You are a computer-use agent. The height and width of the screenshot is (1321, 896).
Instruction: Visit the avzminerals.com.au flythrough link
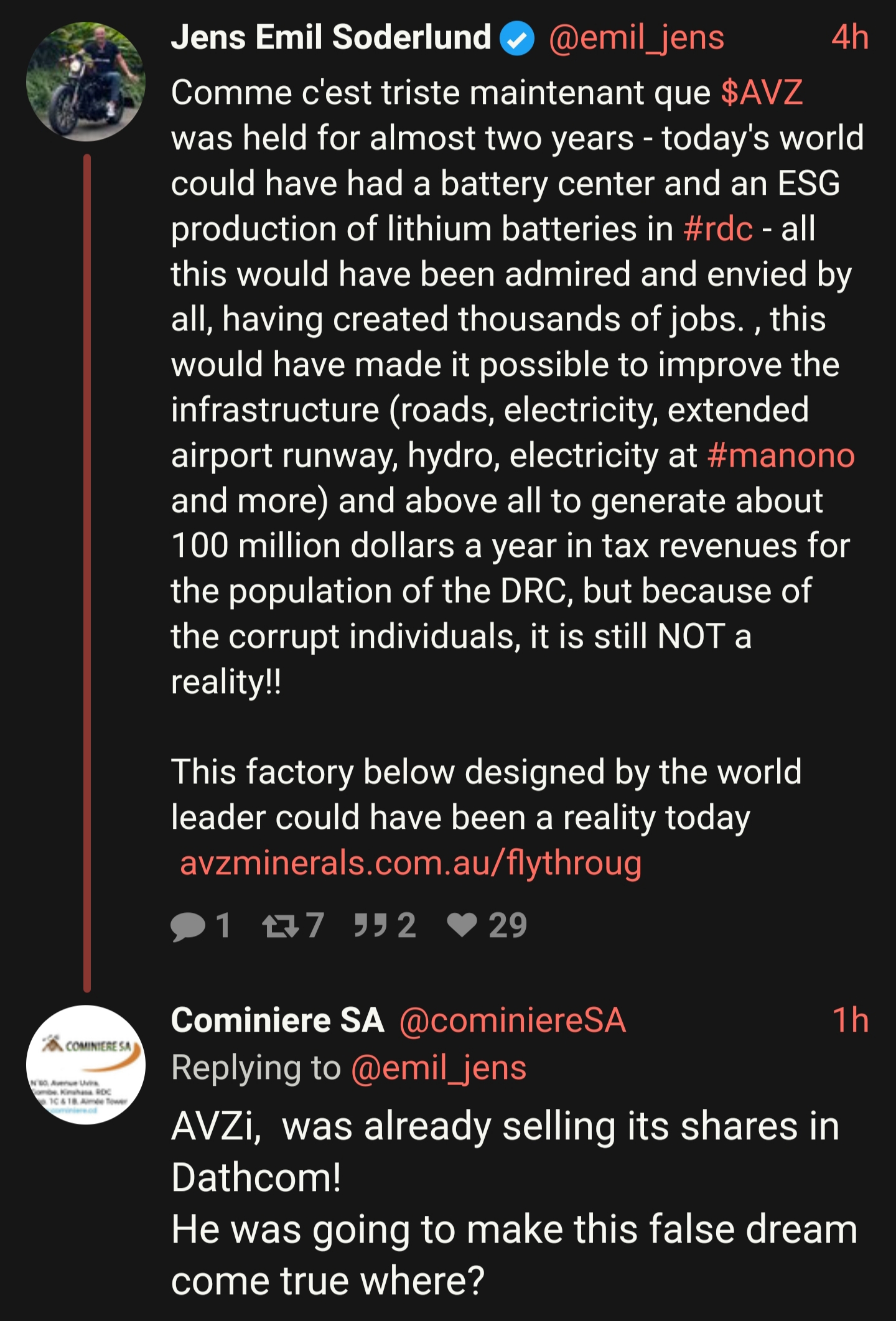[x=411, y=863]
